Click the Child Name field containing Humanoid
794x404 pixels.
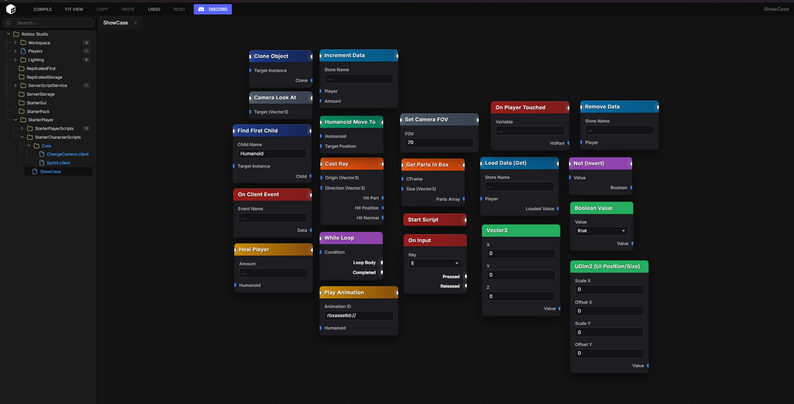pos(272,153)
